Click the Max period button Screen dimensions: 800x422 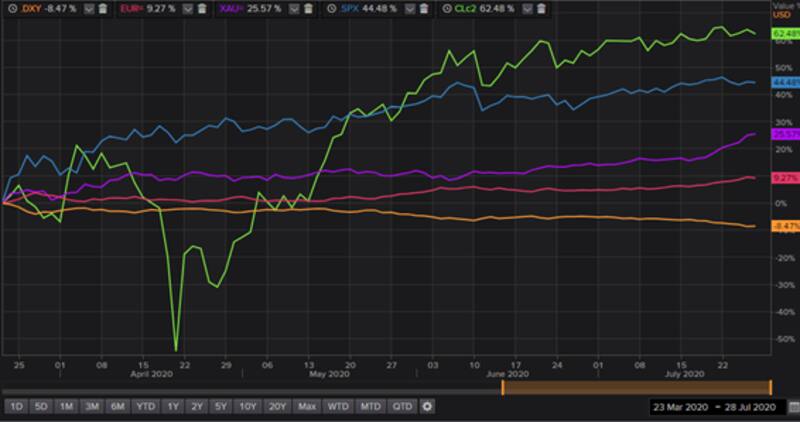click(307, 407)
